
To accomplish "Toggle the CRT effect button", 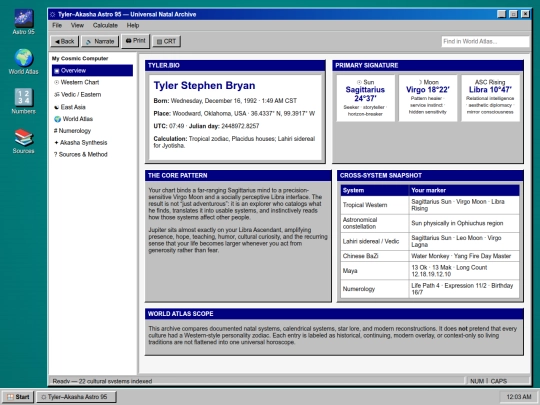I will pos(167,41).
